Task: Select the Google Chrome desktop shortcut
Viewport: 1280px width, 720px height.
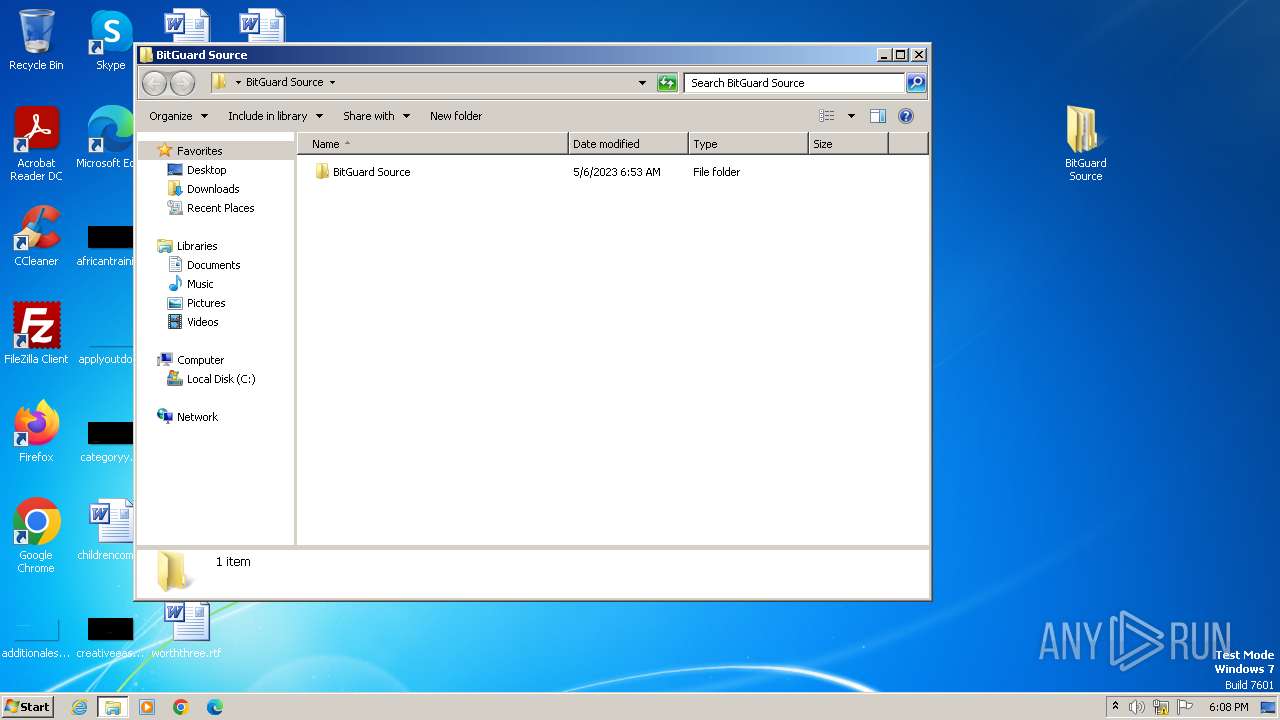Action: point(36,535)
